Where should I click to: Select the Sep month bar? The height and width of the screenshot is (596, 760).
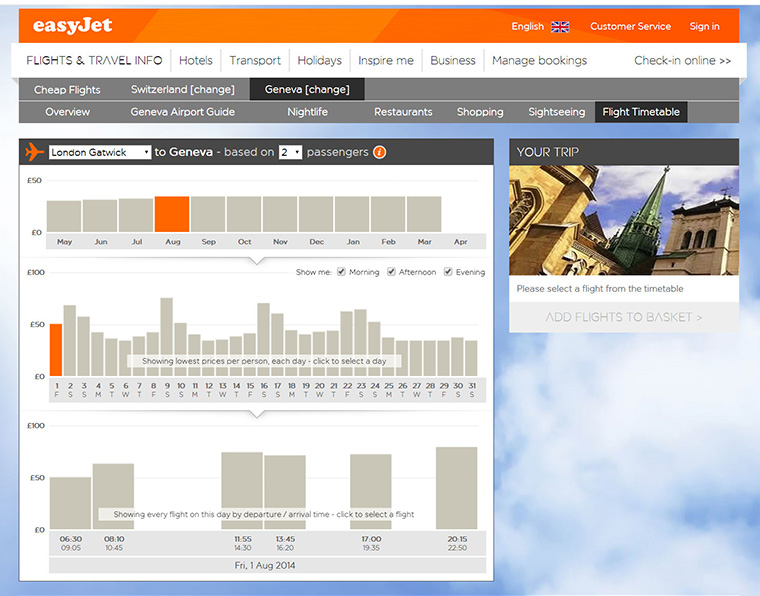pos(208,214)
